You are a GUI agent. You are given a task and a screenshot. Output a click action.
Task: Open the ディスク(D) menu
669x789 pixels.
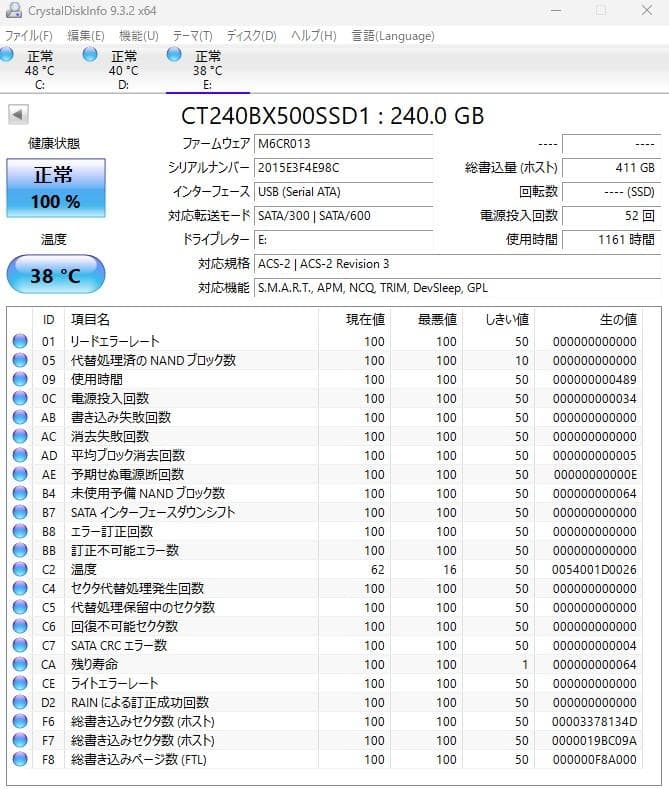tap(252, 36)
